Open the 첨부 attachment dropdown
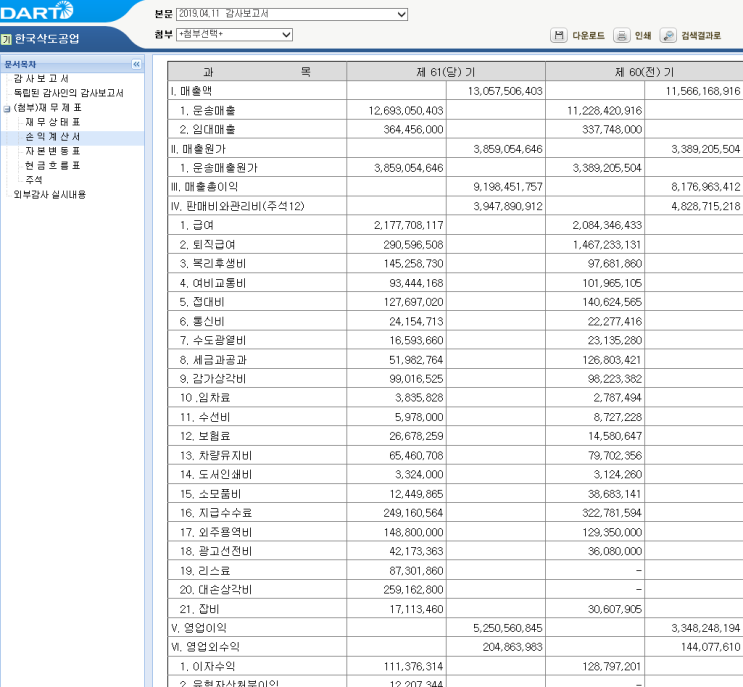 click(234, 34)
